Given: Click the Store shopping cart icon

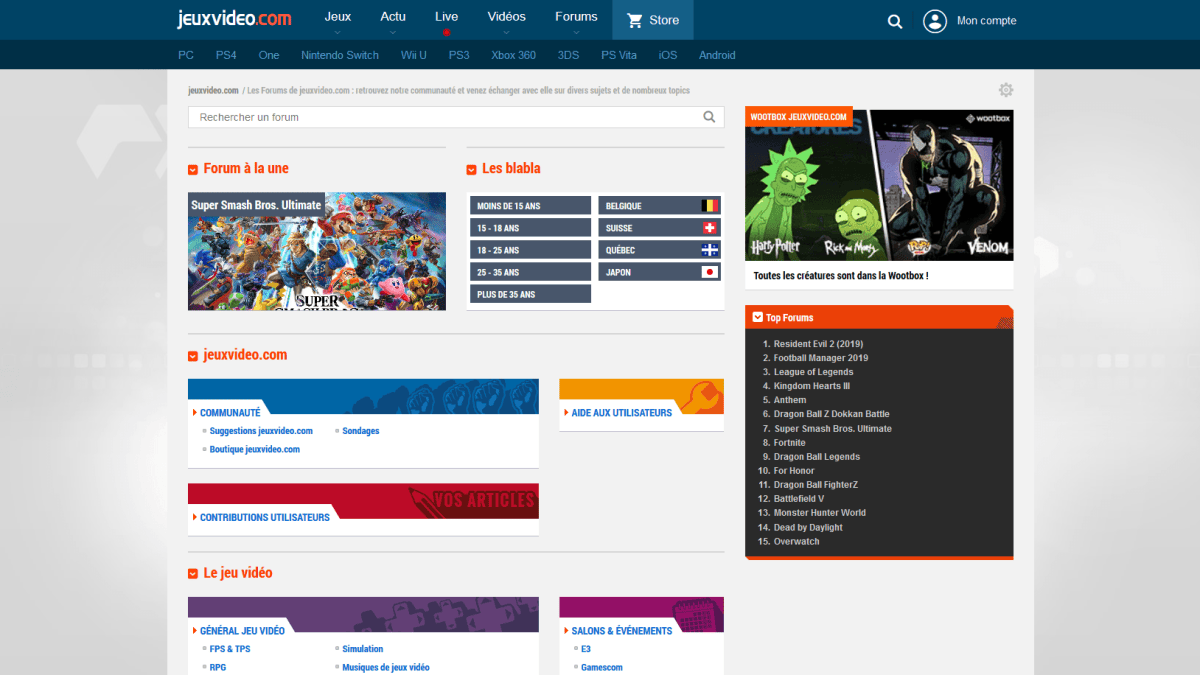Looking at the screenshot, I should (x=634, y=20).
